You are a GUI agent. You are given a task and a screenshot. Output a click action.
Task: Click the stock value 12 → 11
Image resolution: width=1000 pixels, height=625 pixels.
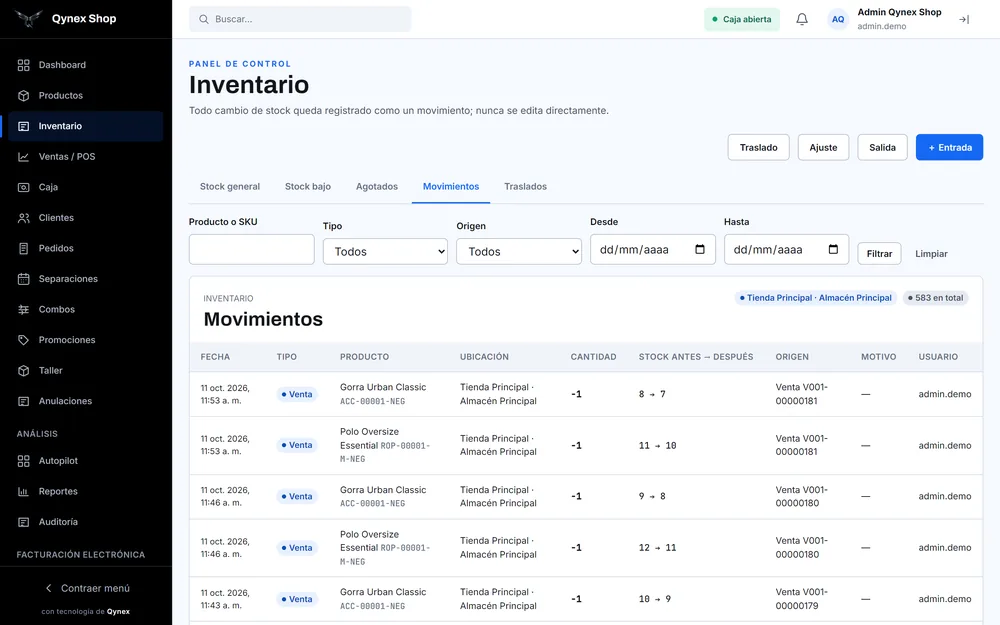(658, 547)
